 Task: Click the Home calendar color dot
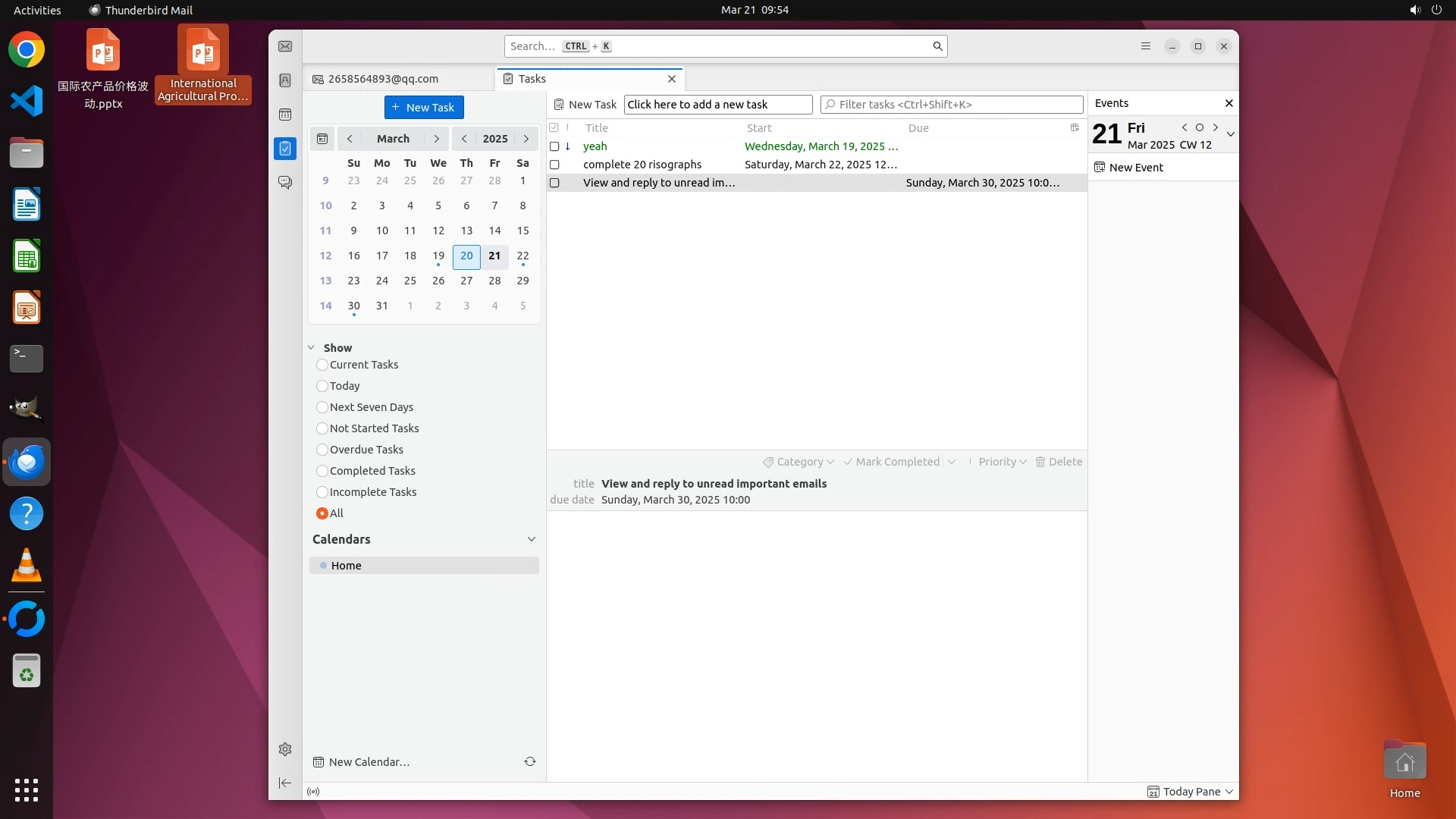pos(324,566)
